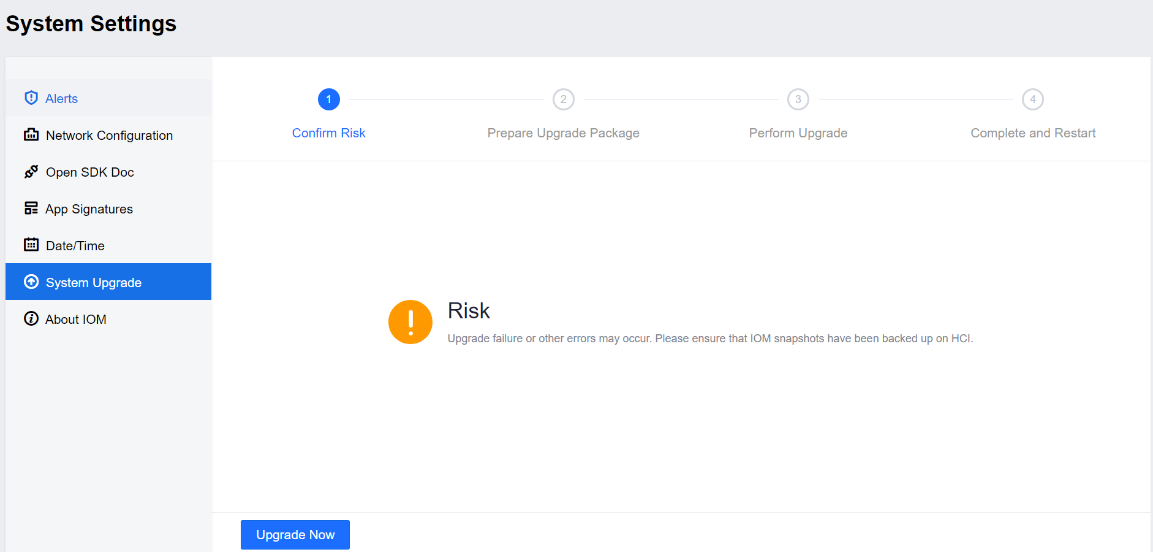Select the App Signatures menu item
The height and width of the screenshot is (552, 1153).
tap(89, 209)
